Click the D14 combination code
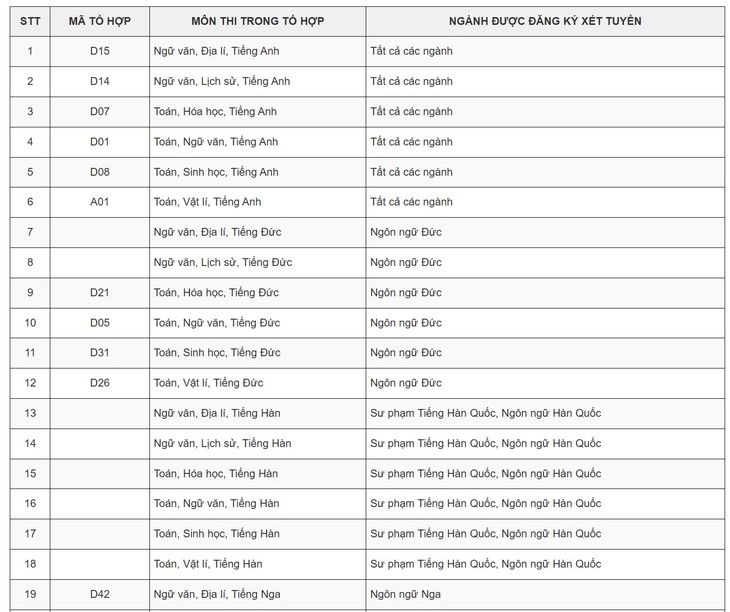Screen dimensions: 730x612 point(100,81)
